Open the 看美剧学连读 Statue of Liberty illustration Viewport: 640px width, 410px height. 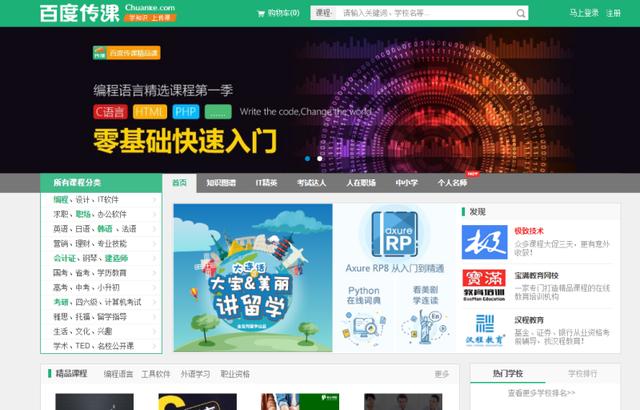coord(425,328)
